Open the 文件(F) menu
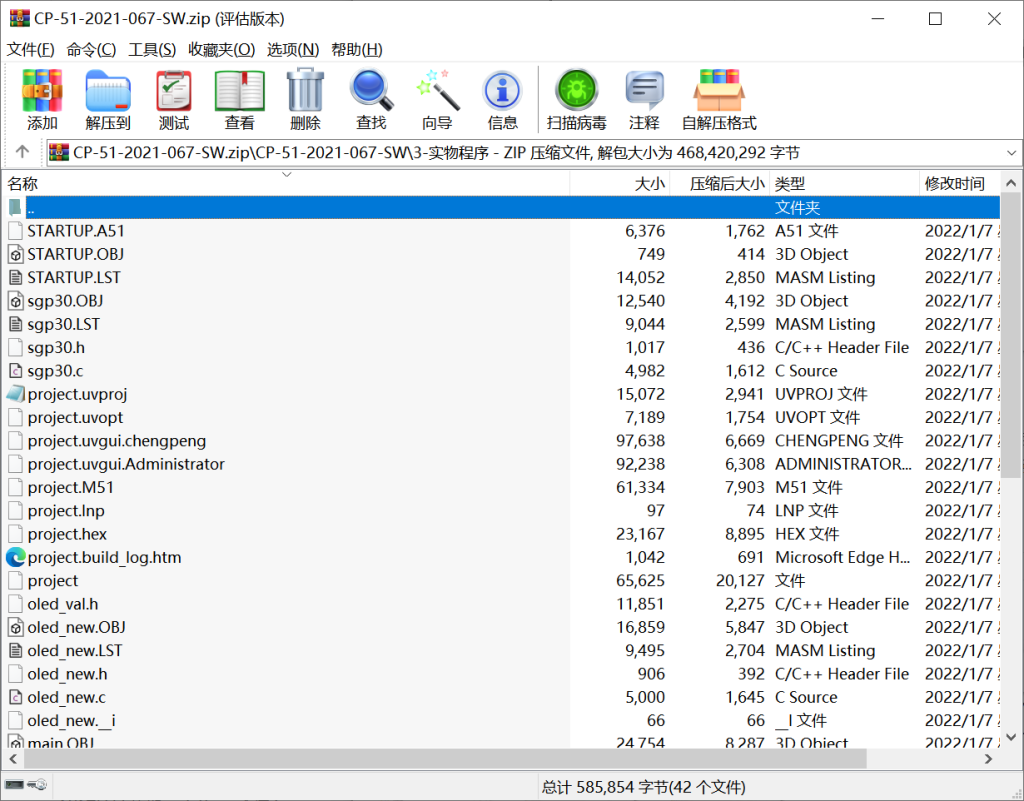The image size is (1024, 801). pyautogui.click(x=31, y=50)
